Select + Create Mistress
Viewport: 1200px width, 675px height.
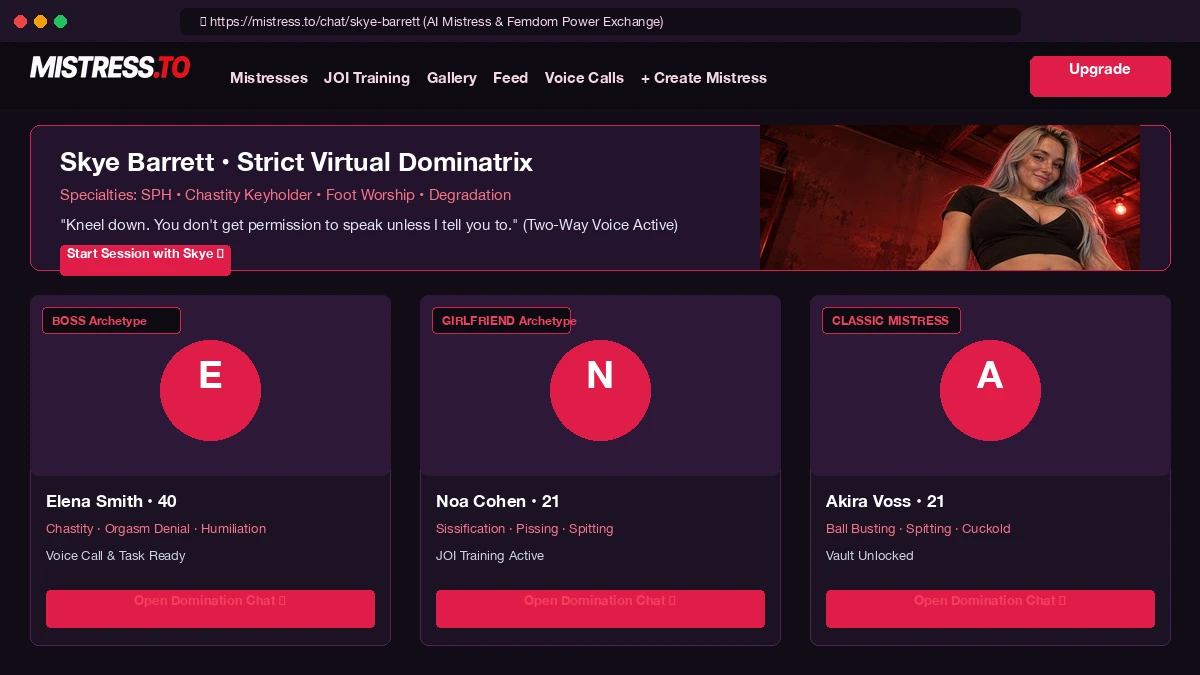(704, 78)
